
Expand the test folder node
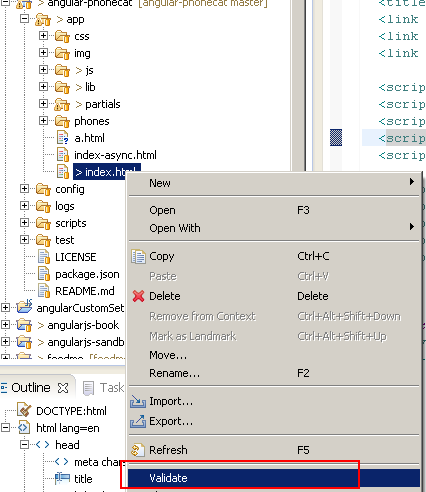click(x=24, y=239)
